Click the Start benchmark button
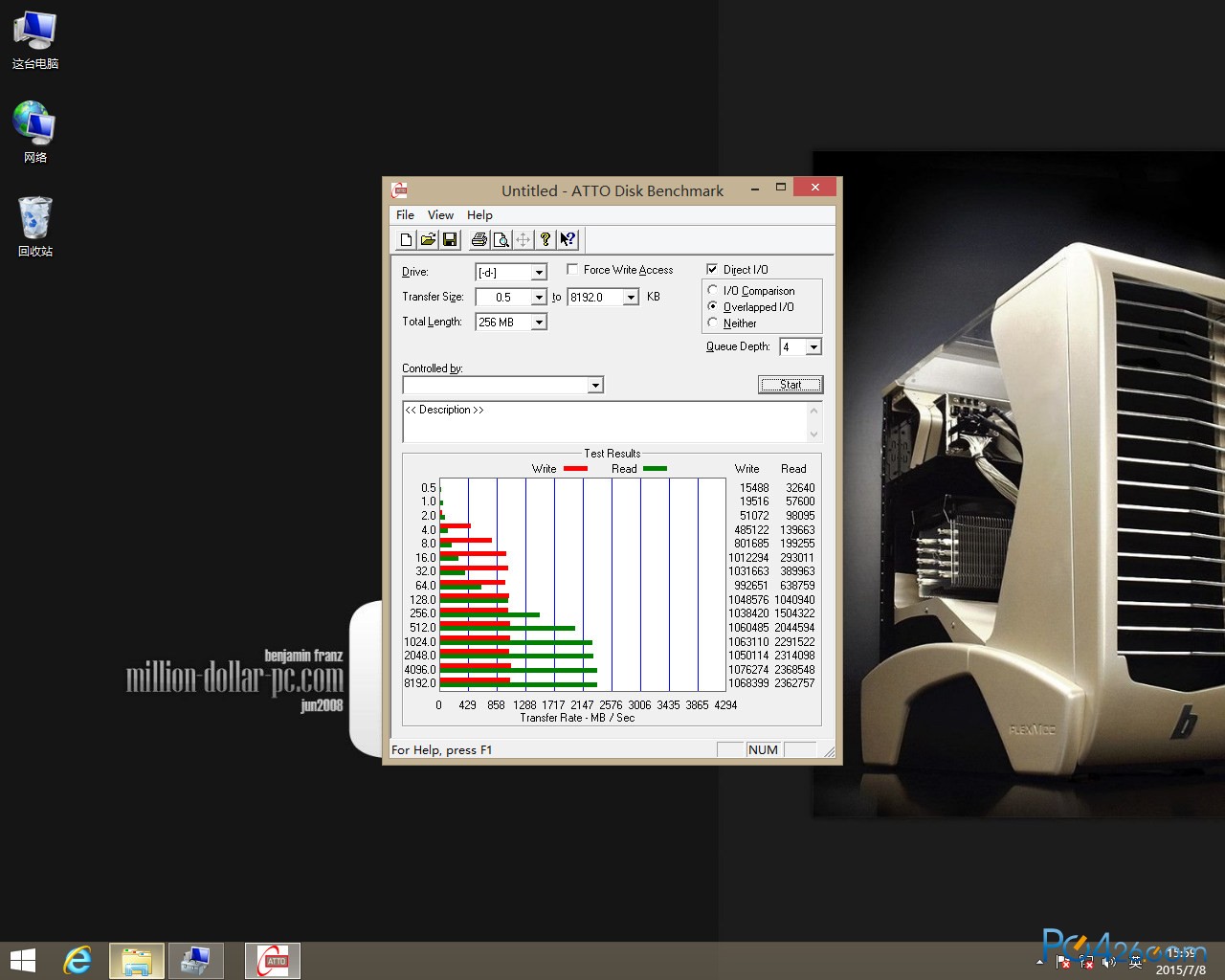Viewport: 1225px width, 980px height. (791, 385)
